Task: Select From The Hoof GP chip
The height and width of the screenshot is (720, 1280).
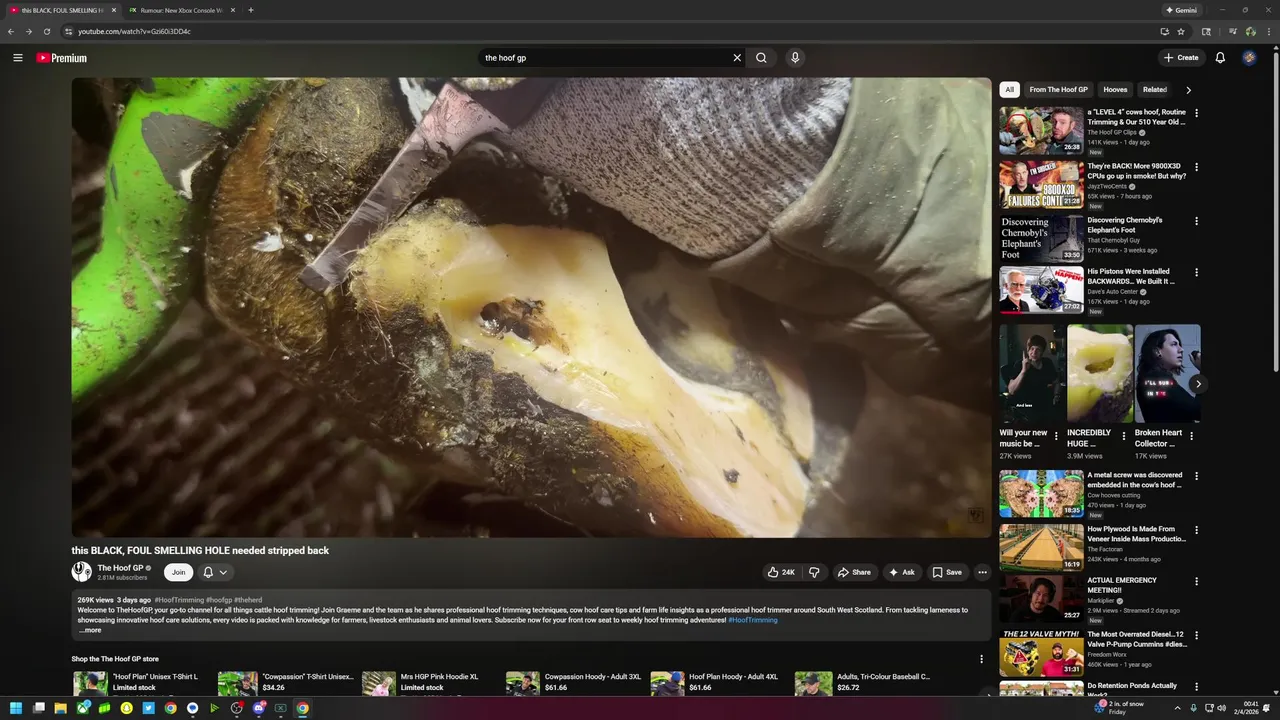Action: coord(1058,89)
